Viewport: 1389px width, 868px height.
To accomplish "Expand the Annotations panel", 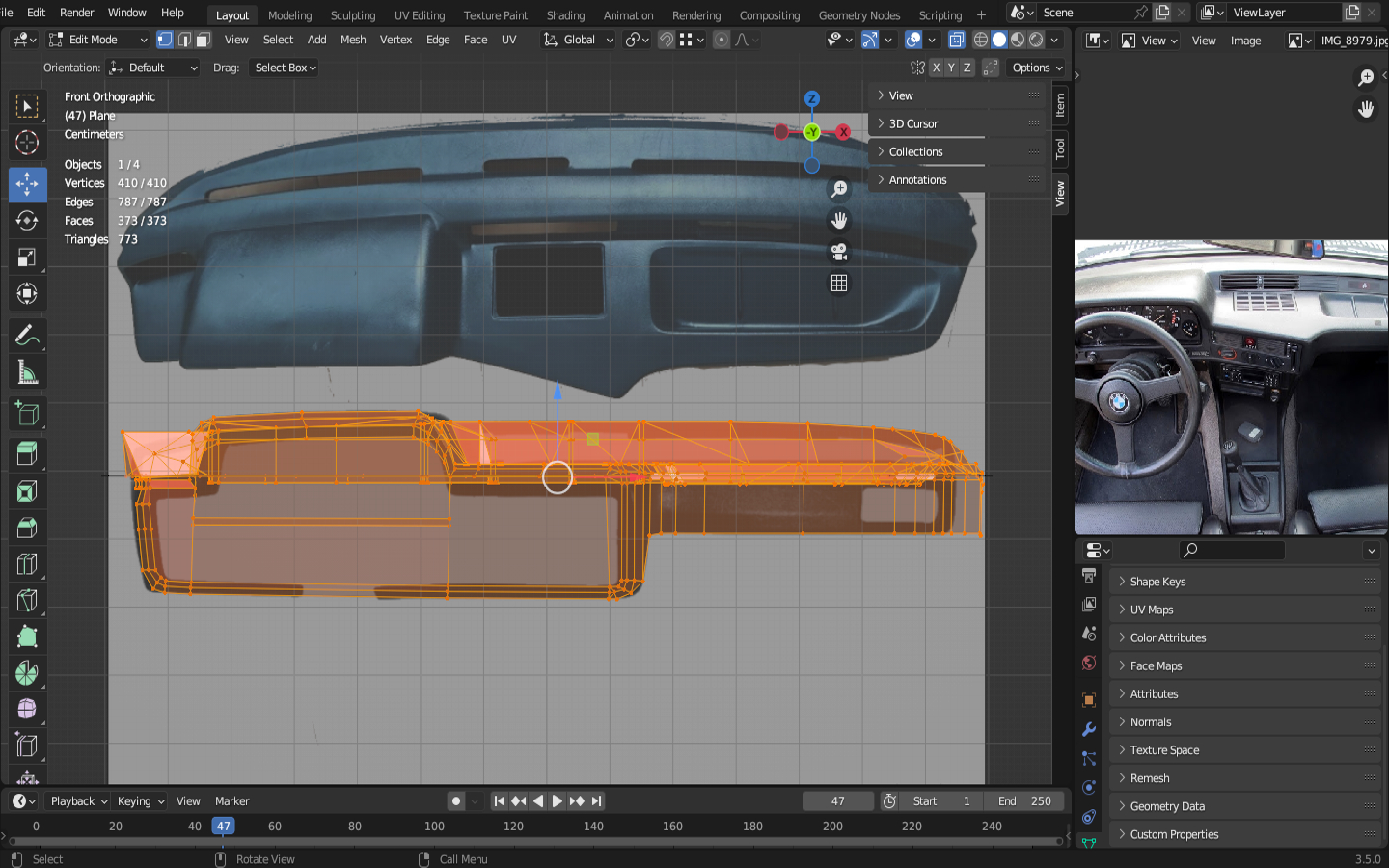I will (x=917, y=180).
